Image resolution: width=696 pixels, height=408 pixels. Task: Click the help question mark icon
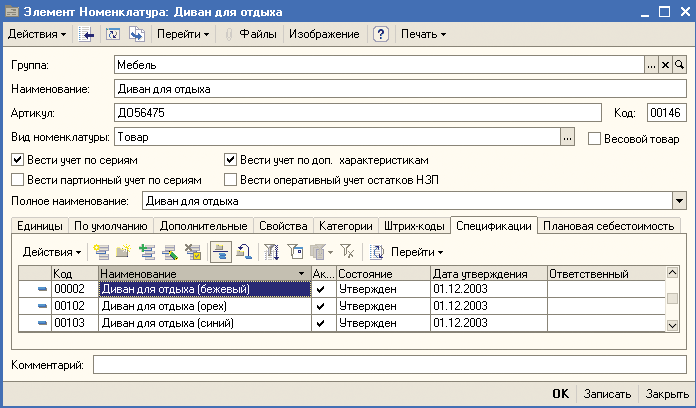(380, 34)
